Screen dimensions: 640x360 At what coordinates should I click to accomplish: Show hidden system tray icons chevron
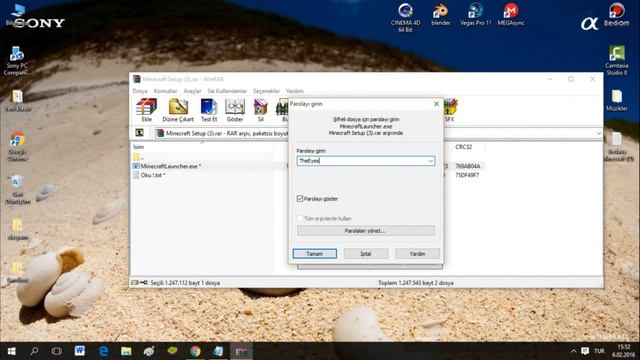573,351
